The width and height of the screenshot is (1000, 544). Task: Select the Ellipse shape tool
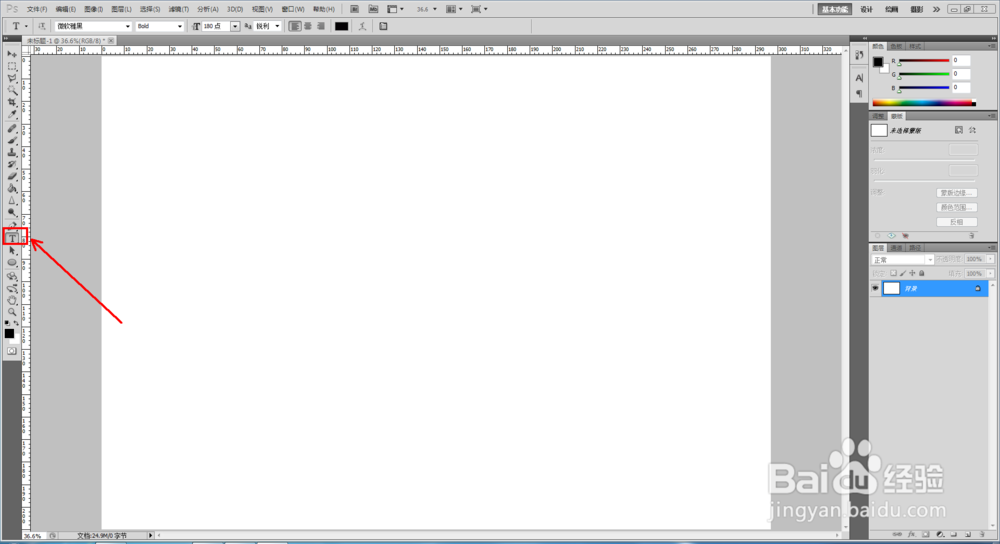click(x=11, y=263)
